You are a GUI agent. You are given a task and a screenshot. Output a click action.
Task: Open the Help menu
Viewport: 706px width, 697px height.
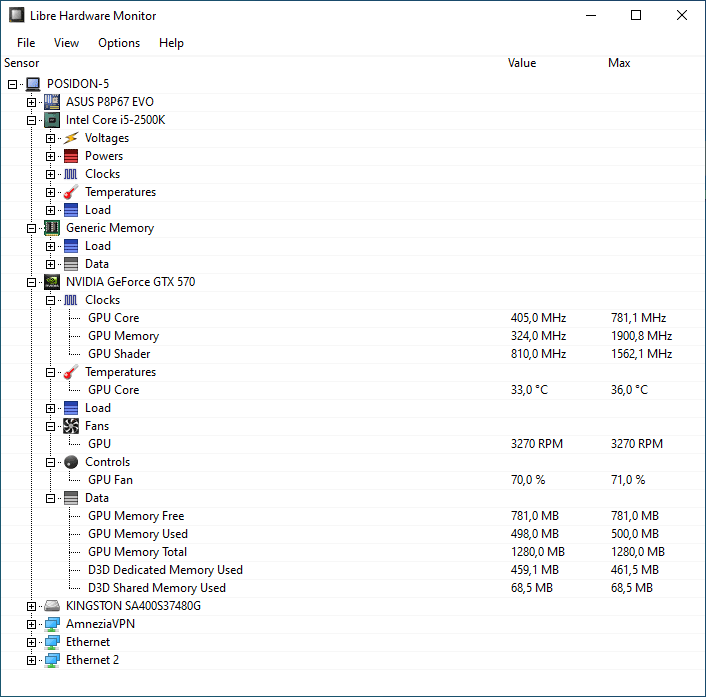[171, 43]
